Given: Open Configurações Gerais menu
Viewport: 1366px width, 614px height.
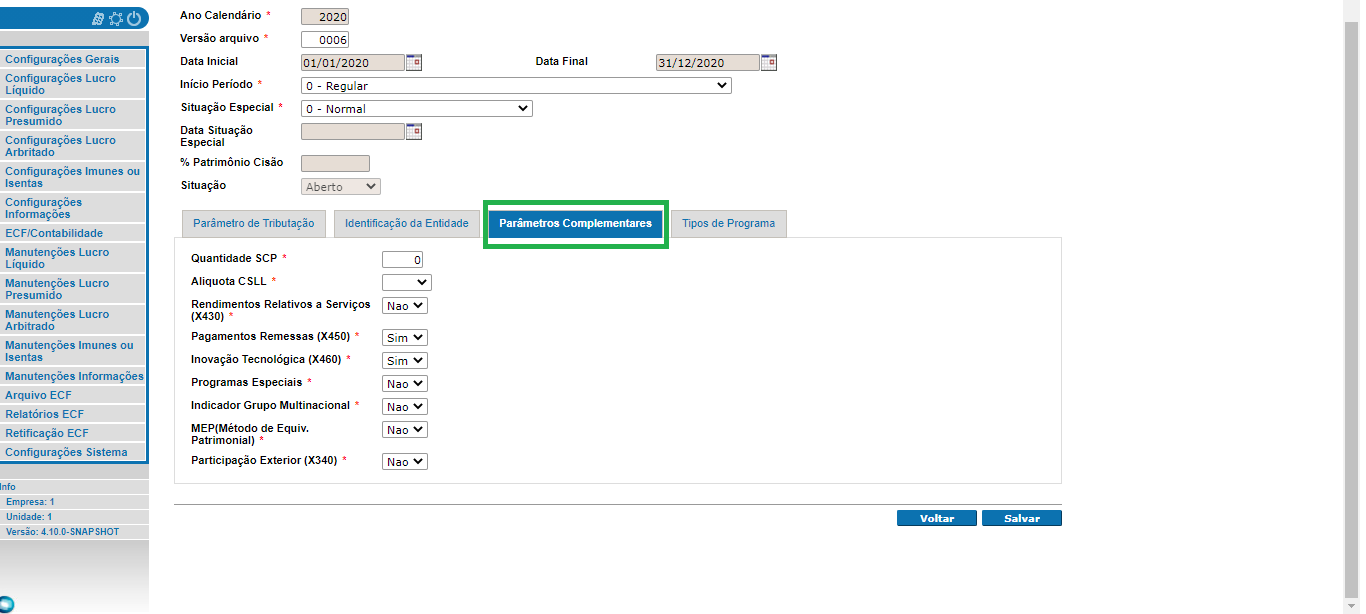Looking at the screenshot, I should pyautogui.click(x=74, y=59).
